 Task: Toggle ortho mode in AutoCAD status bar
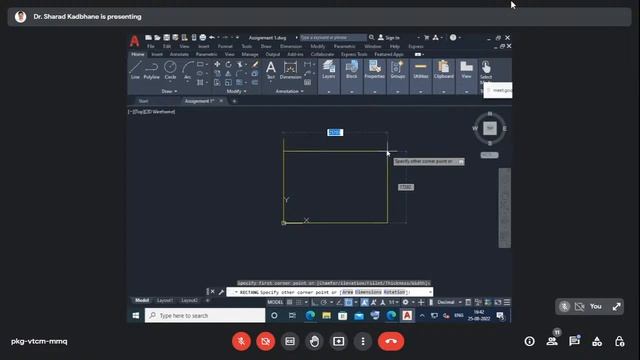click(314, 302)
